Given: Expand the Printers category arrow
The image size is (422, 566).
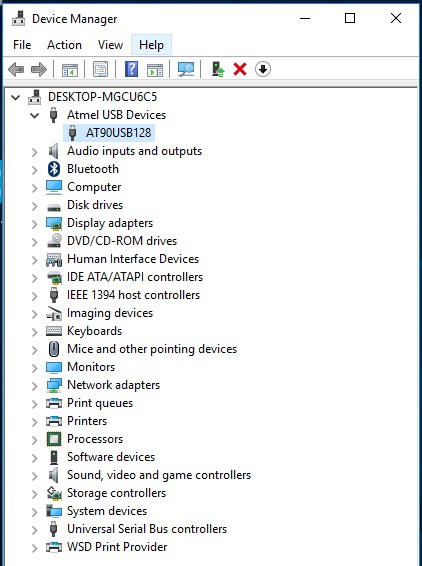Looking at the screenshot, I should click(x=35, y=422).
